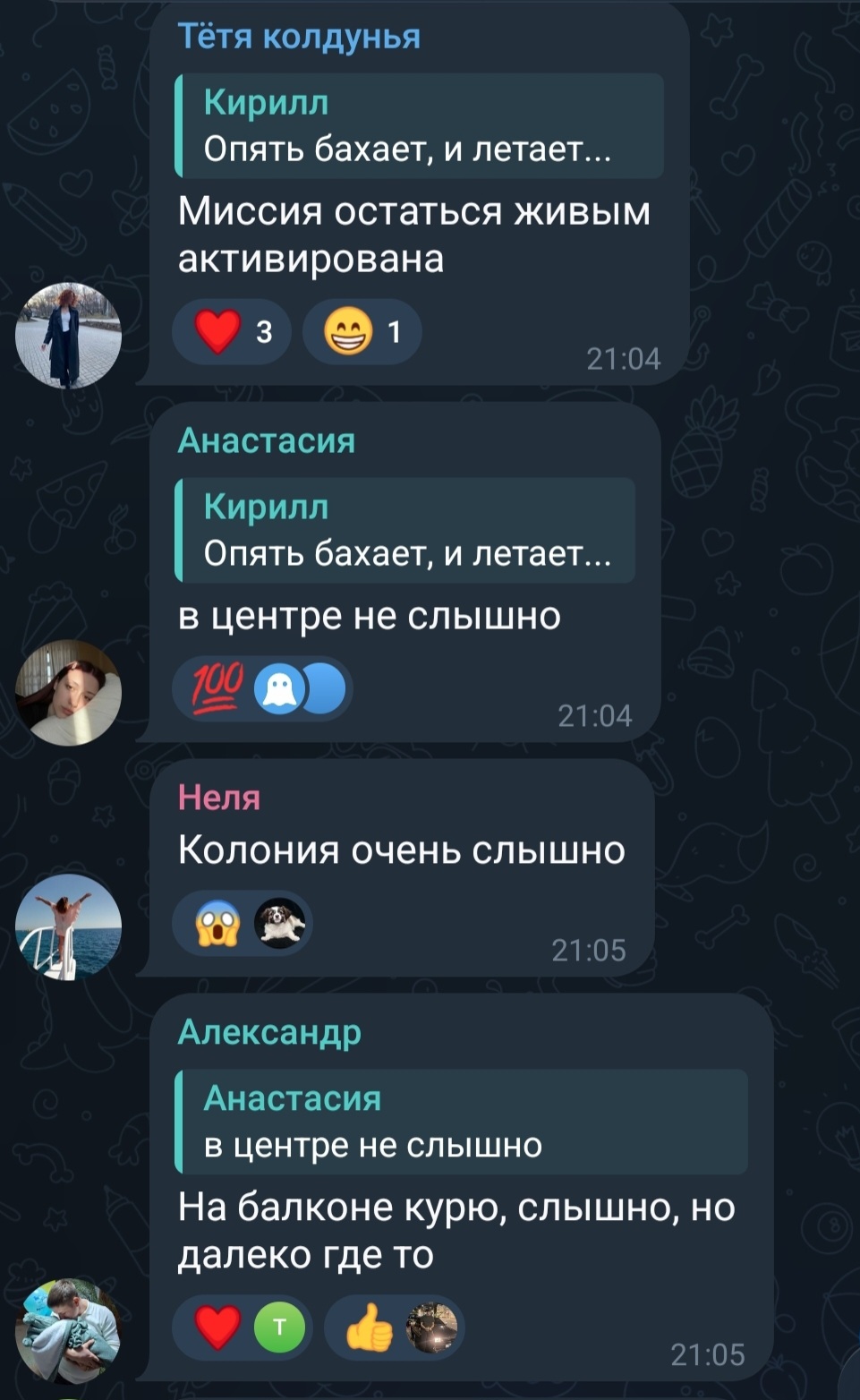Tap the screaming face reaction on Неля's message
860x1400 pixels.
point(243,923)
